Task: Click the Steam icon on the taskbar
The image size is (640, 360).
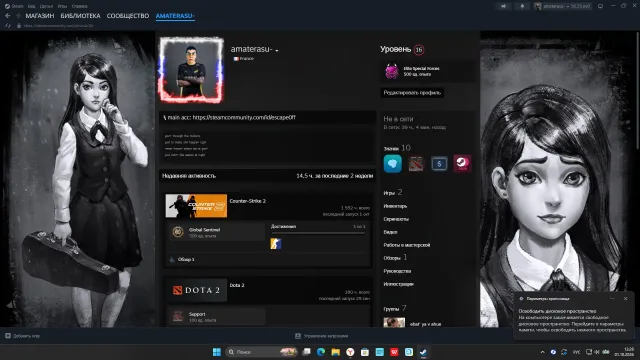Action: 423,352
